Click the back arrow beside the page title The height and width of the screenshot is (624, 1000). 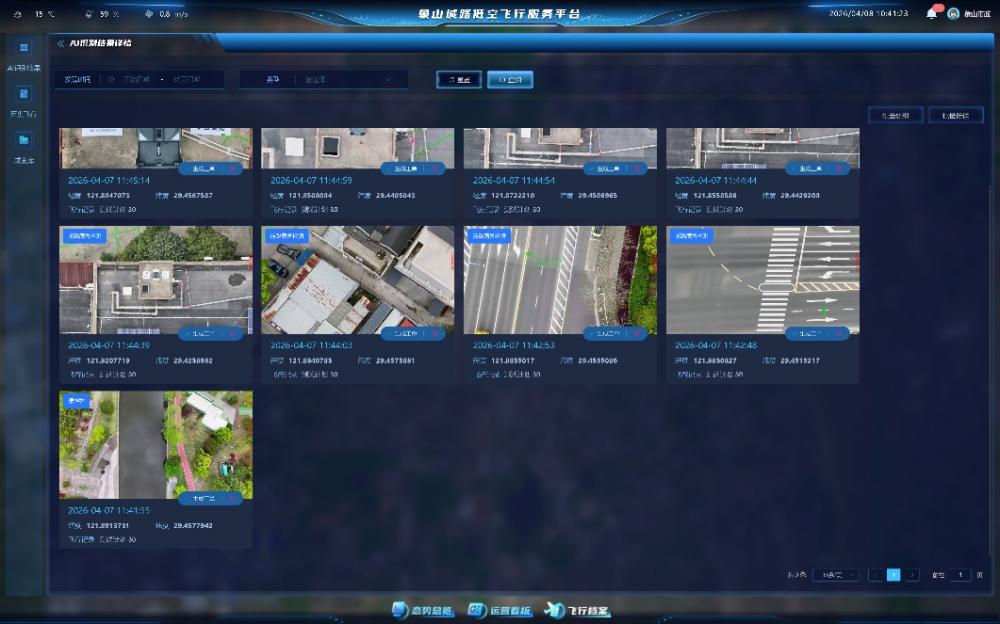click(x=61, y=43)
